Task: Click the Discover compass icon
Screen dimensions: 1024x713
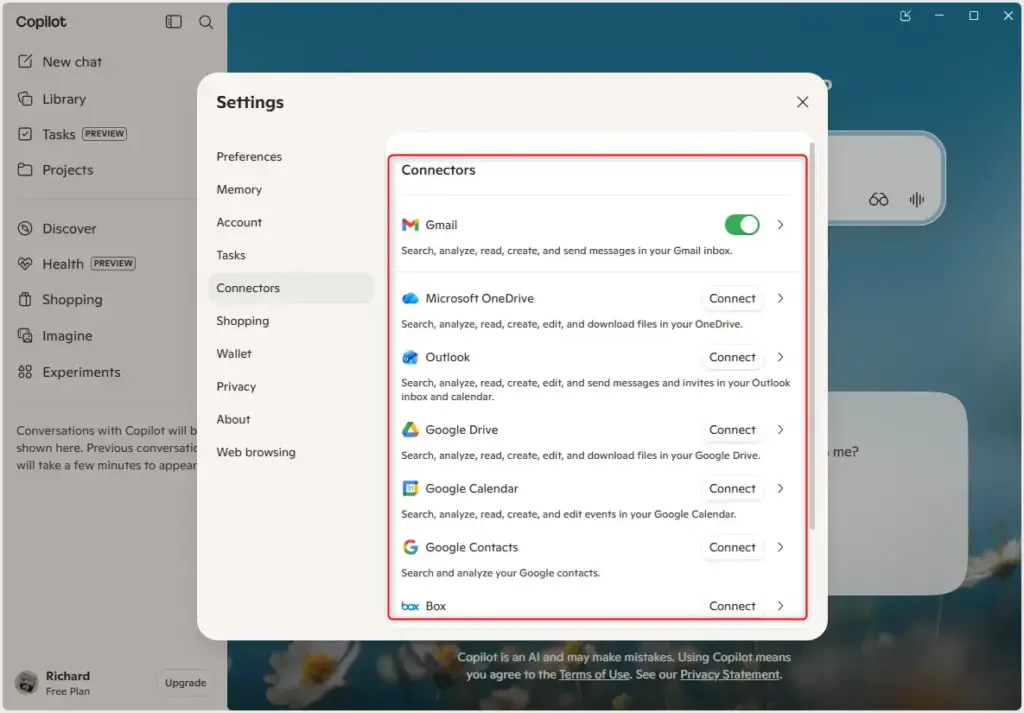Action: click(25, 229)
